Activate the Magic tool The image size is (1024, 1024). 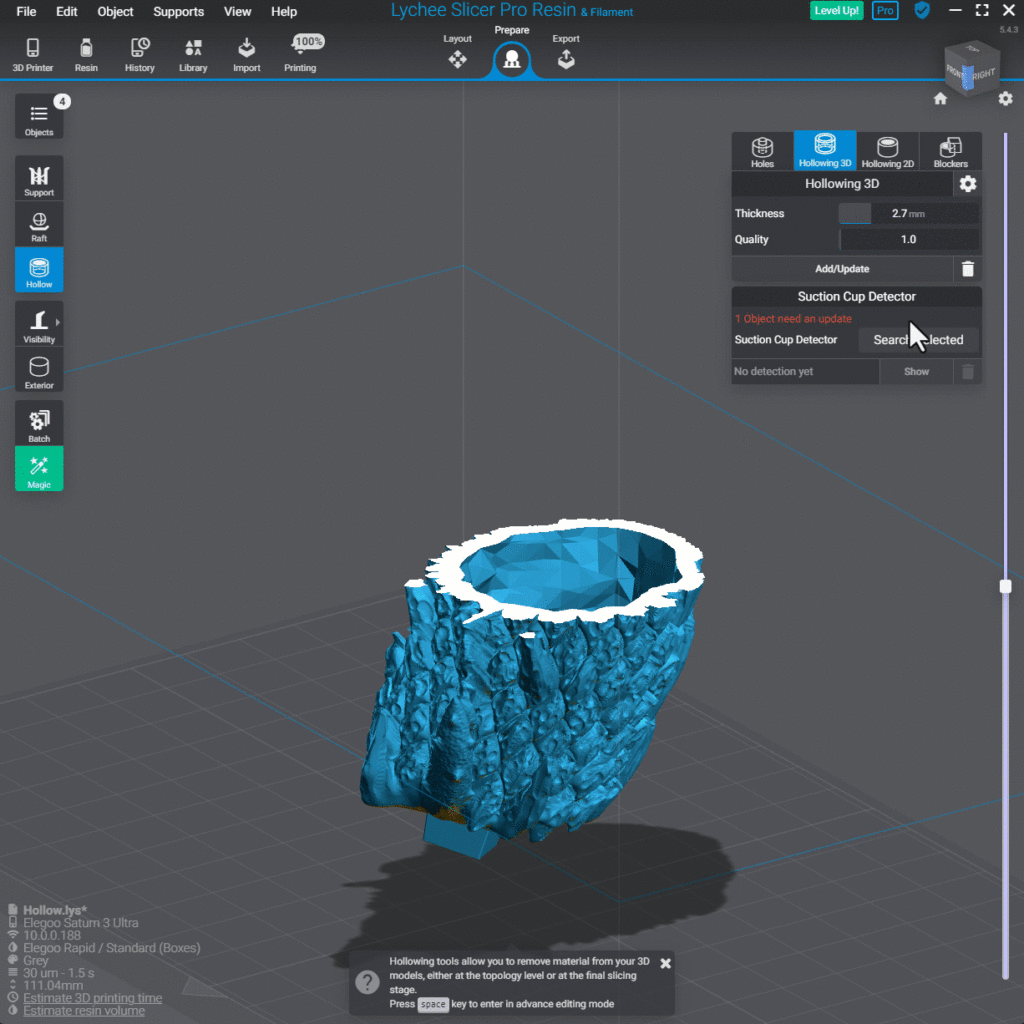point(39,469)
